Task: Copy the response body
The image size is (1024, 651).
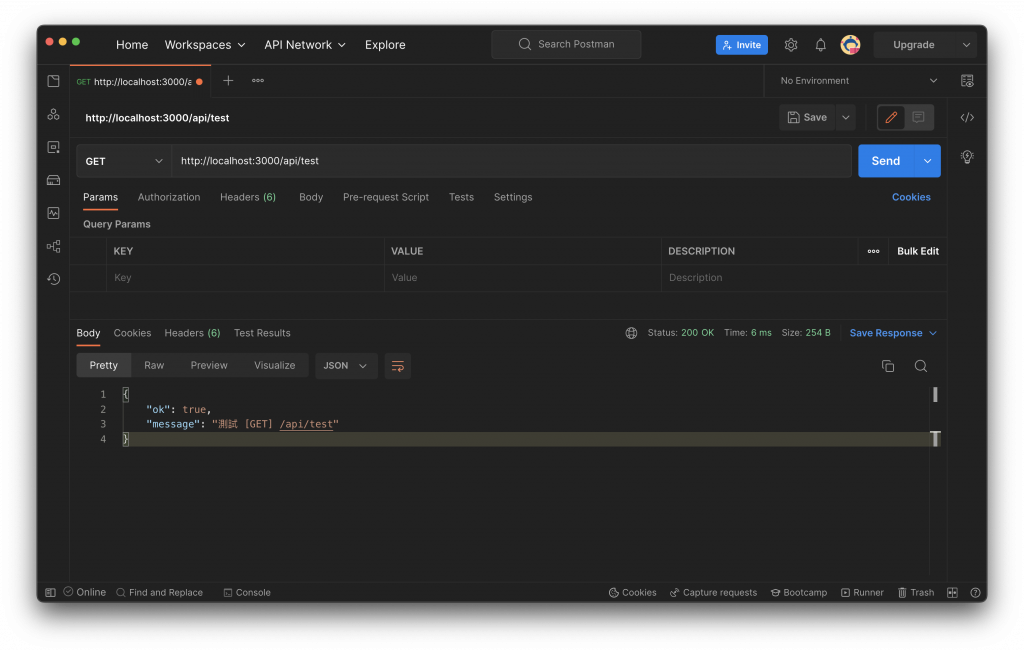Action: coord(888,366)
